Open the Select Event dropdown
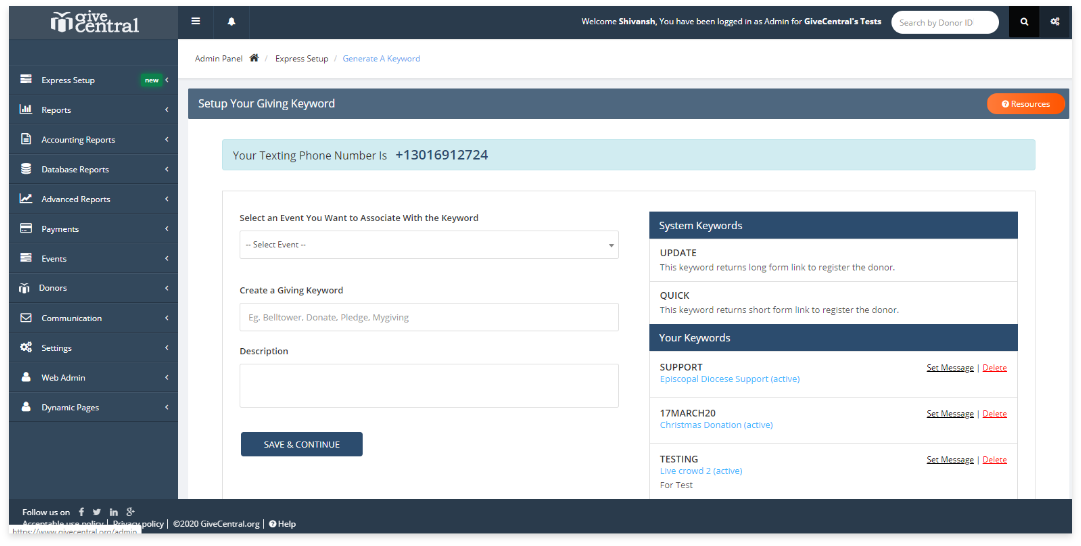Image resolution: width=1081 pixels, height=546 pixels. pos(428,245)
